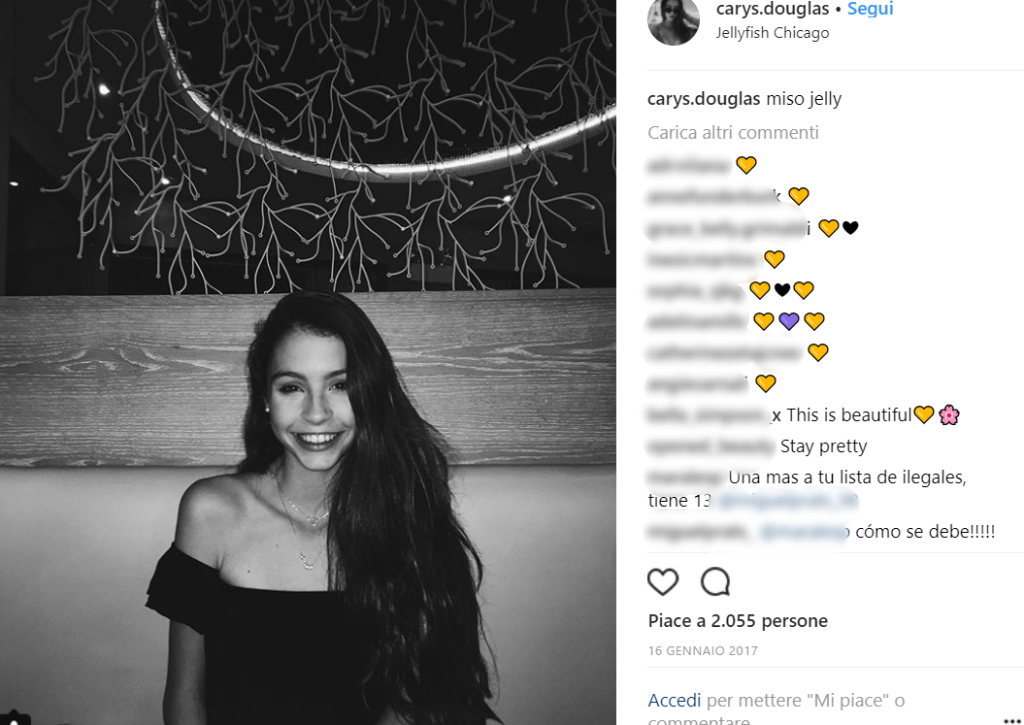Expand comments with Carica altri commenti
This screenshot has height=725, width=1024.
[733, 132]
